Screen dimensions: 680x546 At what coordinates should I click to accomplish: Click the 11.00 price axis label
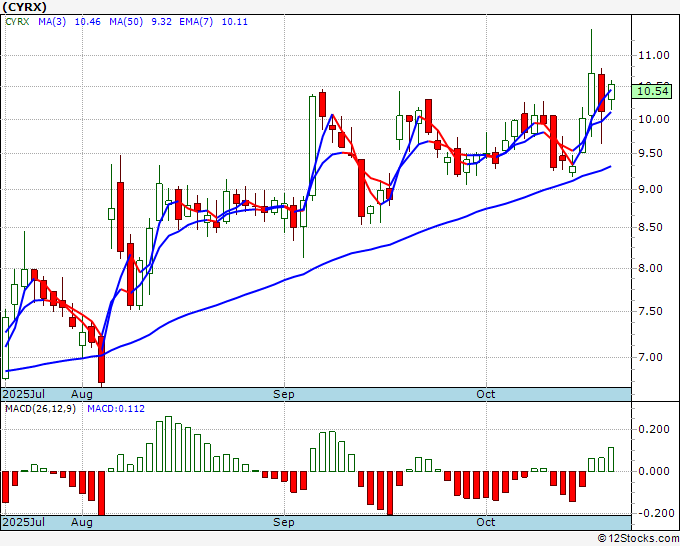coord(653,55)
